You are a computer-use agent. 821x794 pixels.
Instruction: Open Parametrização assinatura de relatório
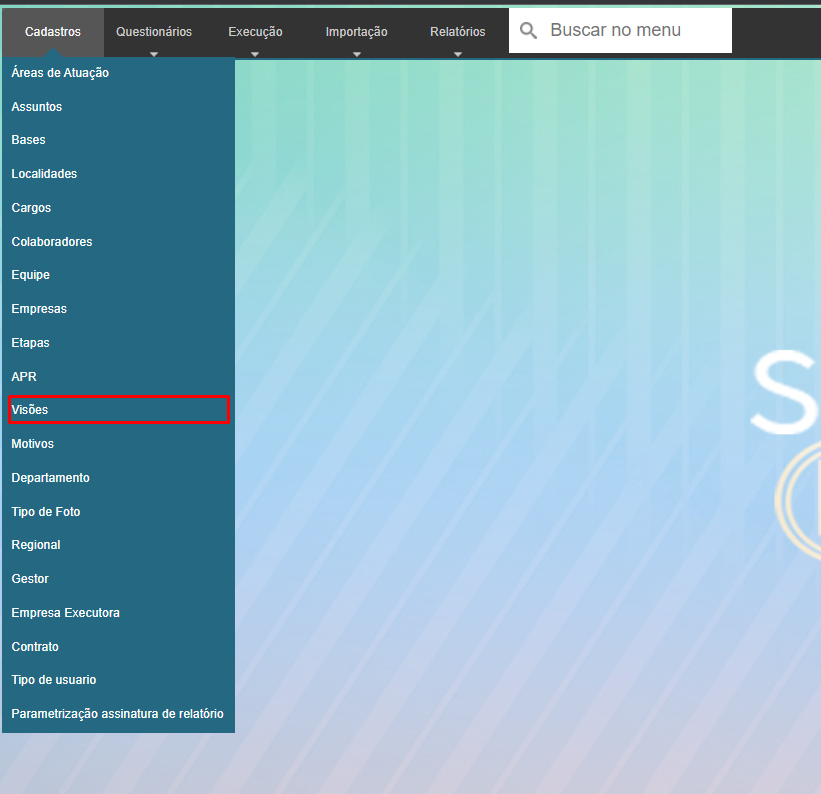(x=117, y=714)
